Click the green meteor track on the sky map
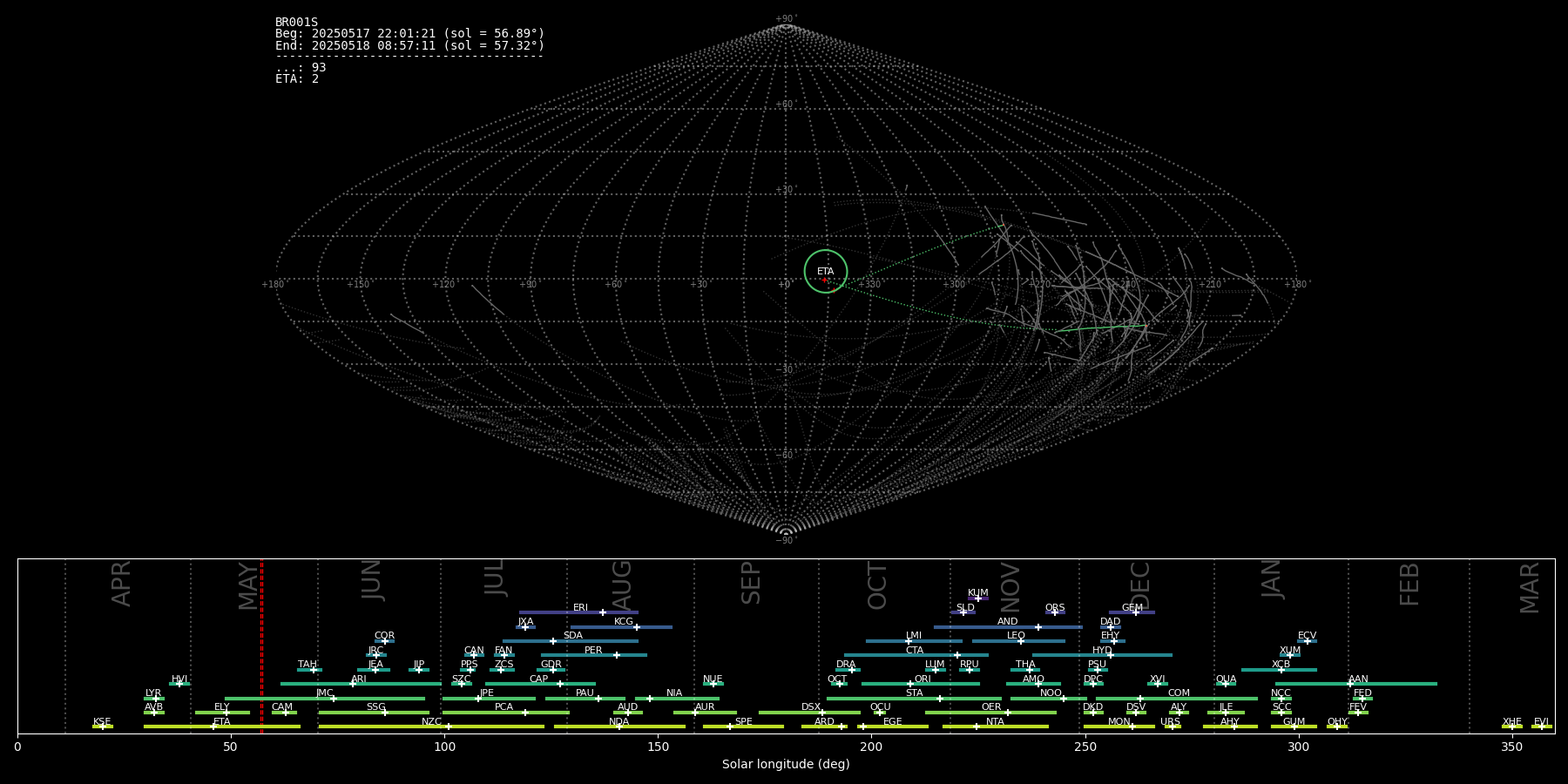Screen dimensions: 1568x784 pos(1100,328)
